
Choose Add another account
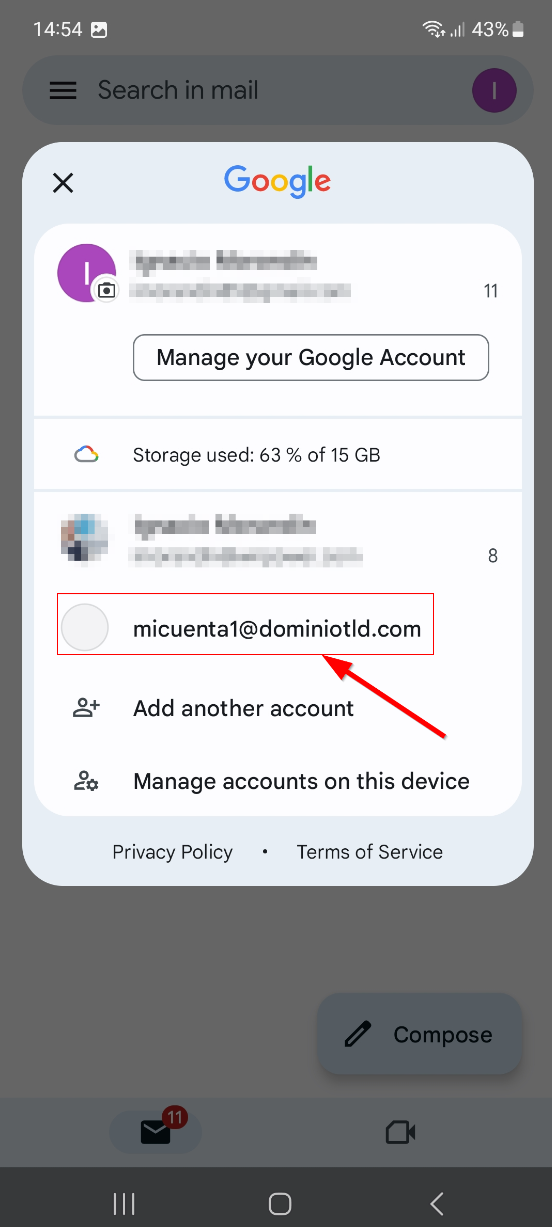click(x=243, y=708)
